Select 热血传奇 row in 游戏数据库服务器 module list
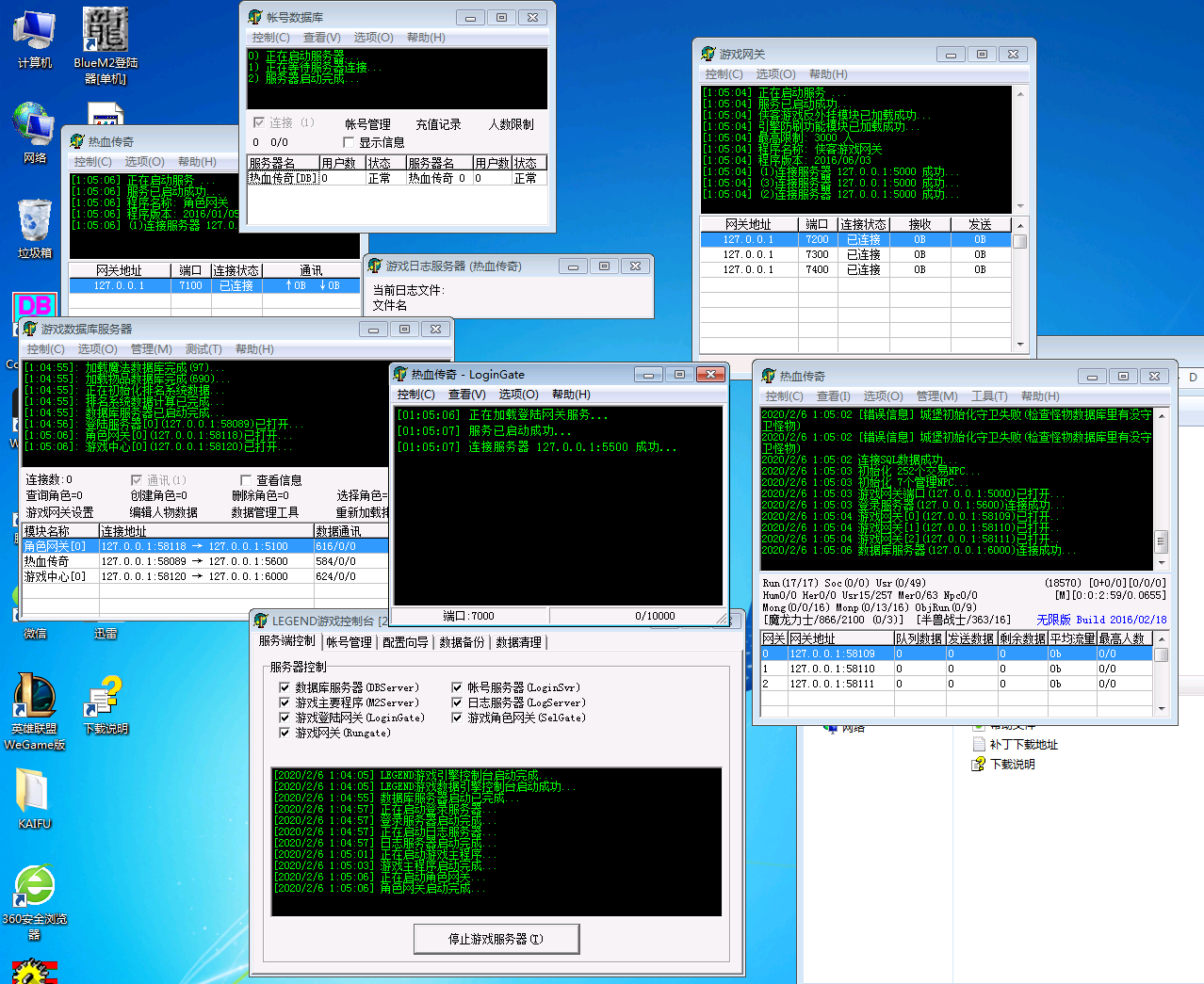The height and width of the screenshot is (984, 1204). tap(204, 561)
